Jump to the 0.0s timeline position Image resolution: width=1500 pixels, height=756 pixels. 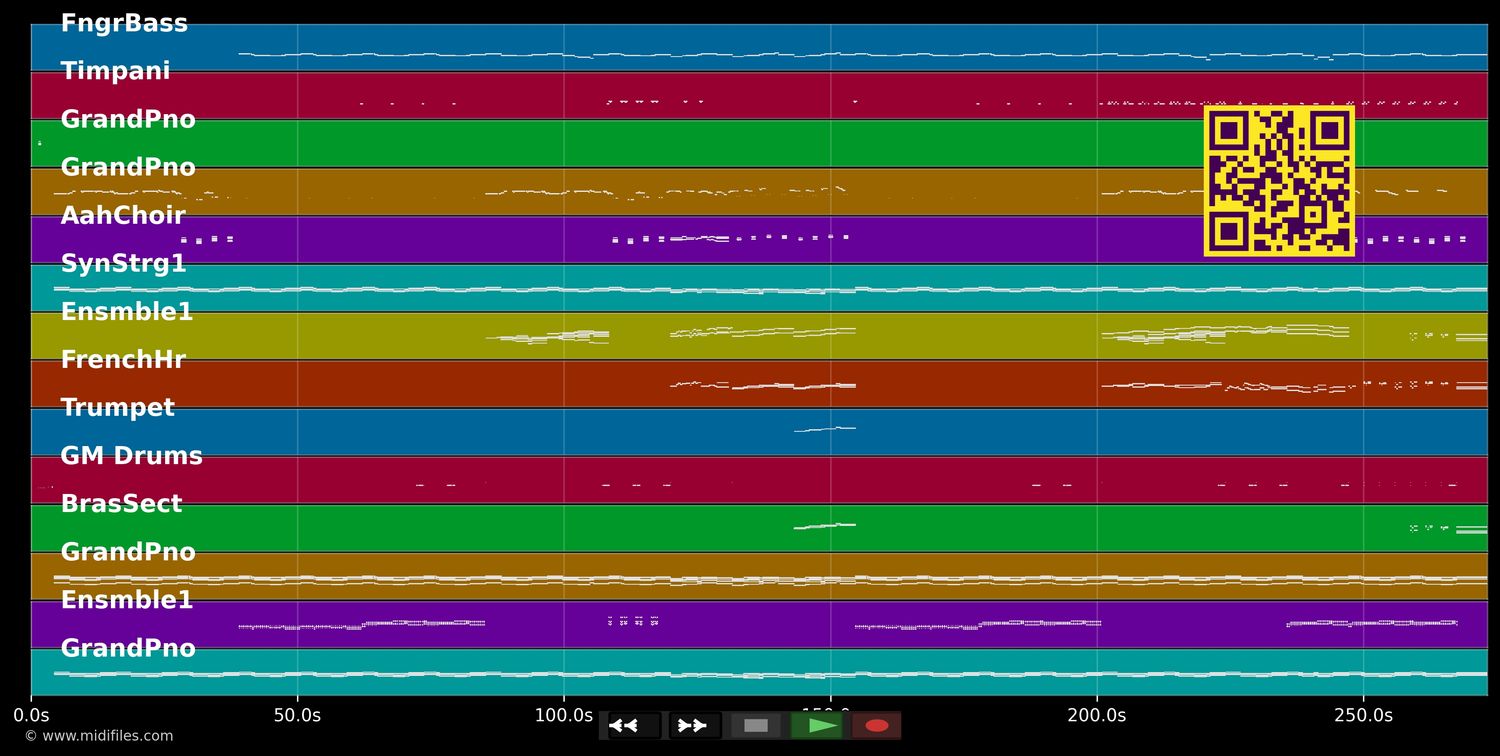tap(33, 715)
